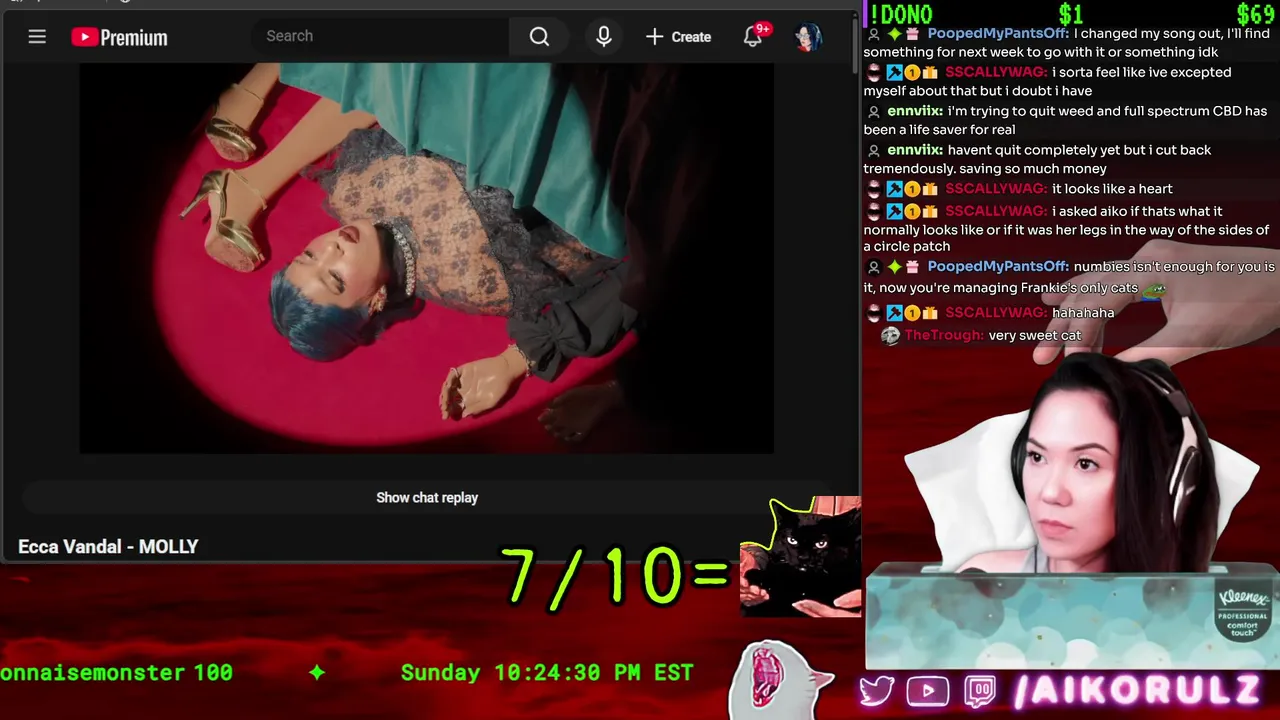This screenshot has width=1280, height=720.
Task: Click the first PoopedMyPantsOff username in chat
Action: 997,33
